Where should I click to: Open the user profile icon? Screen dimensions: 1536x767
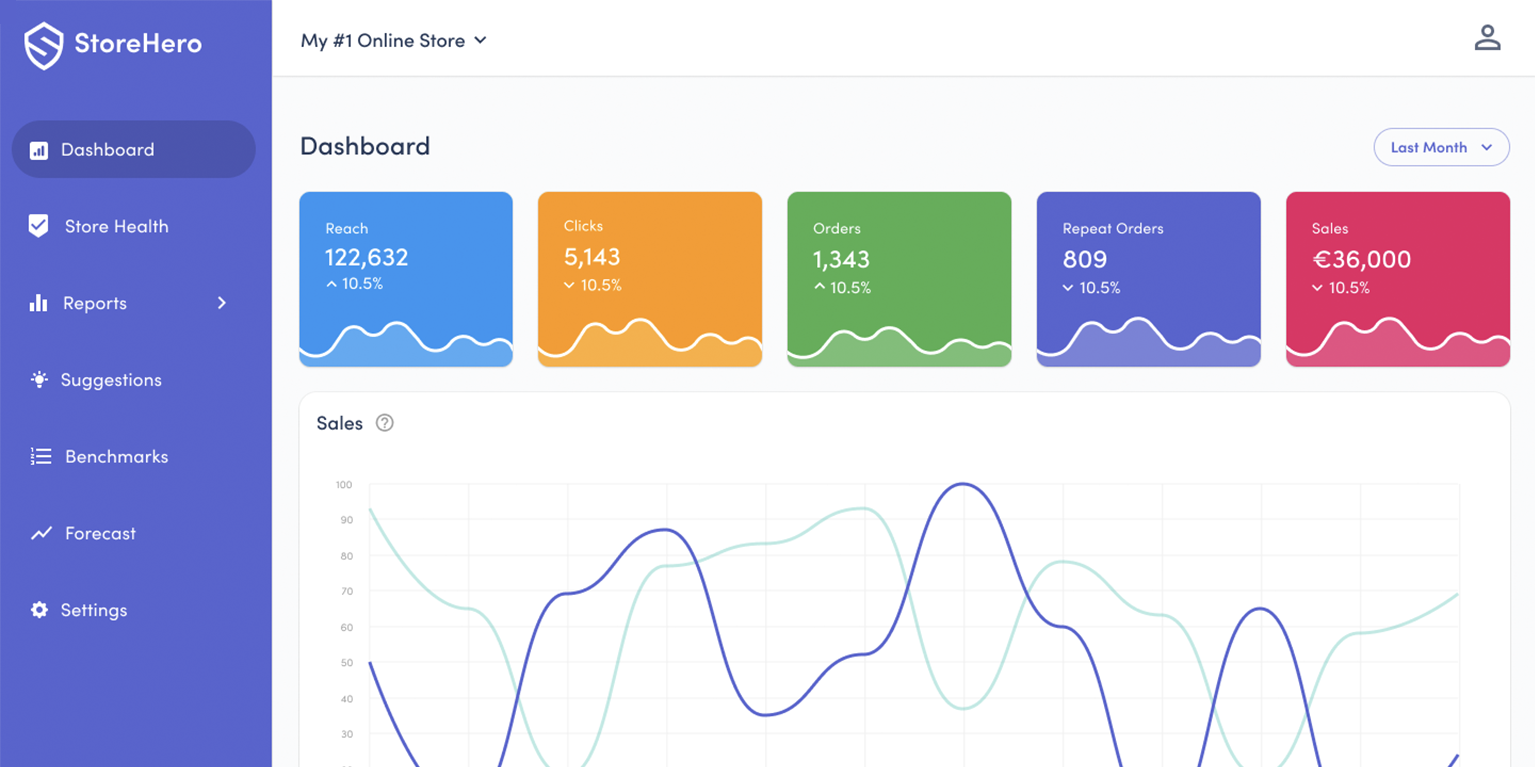(x=1487, y=38)
